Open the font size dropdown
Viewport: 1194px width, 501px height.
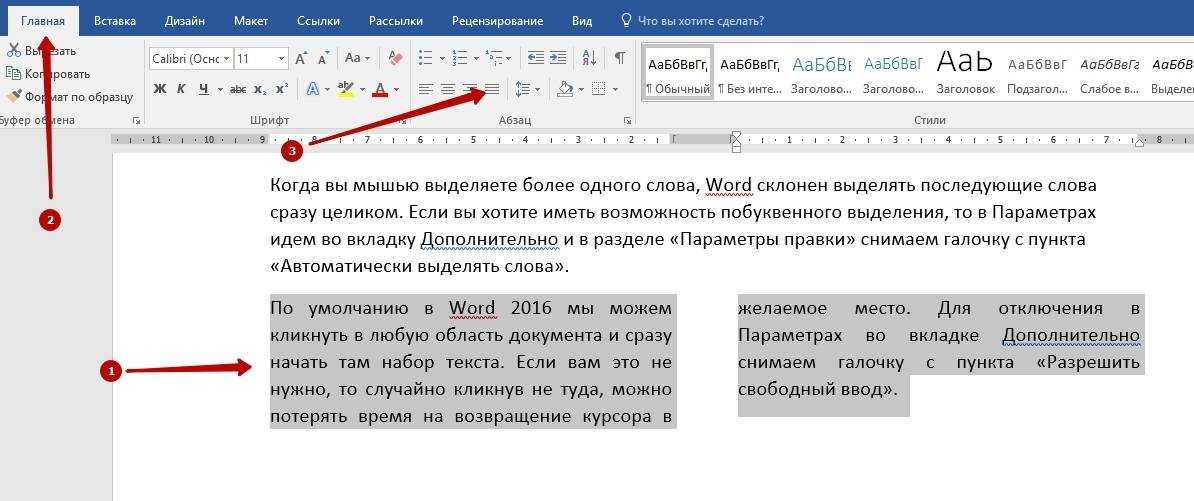tap(282, 59)
